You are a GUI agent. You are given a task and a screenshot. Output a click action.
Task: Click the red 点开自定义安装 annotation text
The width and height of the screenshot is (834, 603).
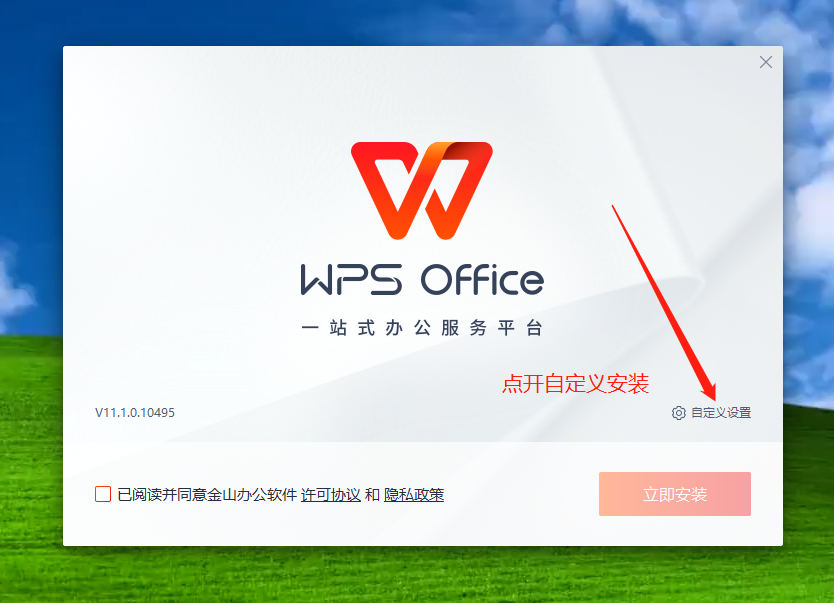576,383
